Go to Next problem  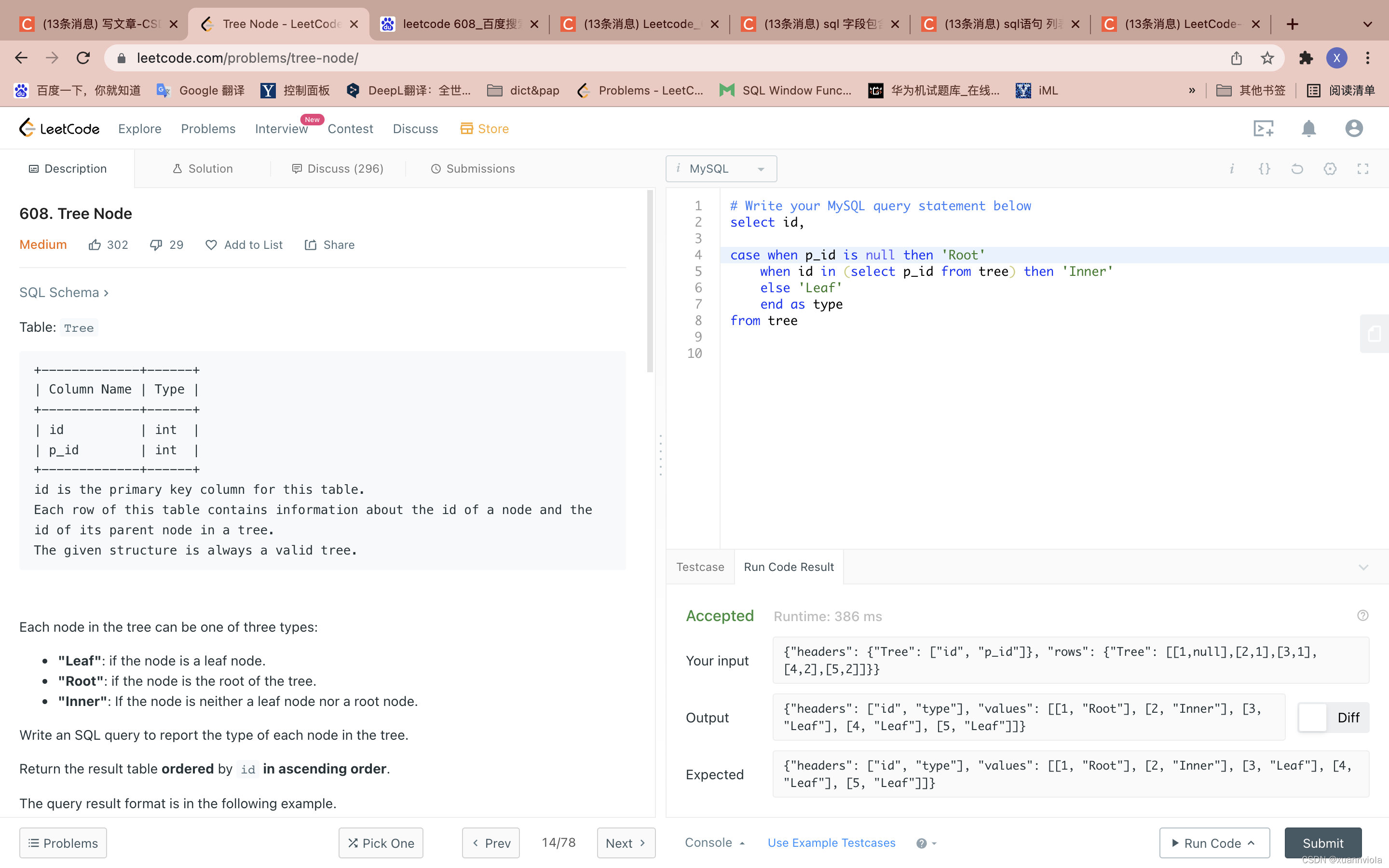pos(626,843)
